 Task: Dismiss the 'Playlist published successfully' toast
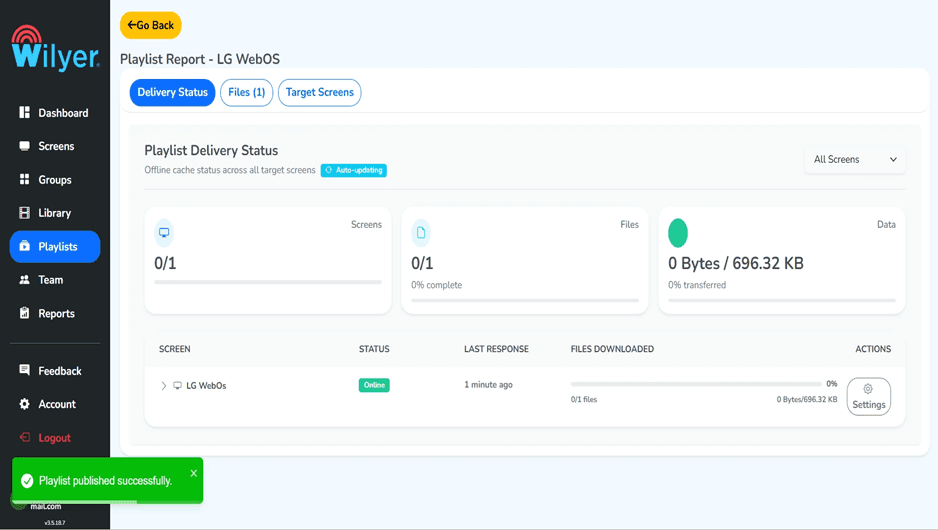click(x=194, y=473)
